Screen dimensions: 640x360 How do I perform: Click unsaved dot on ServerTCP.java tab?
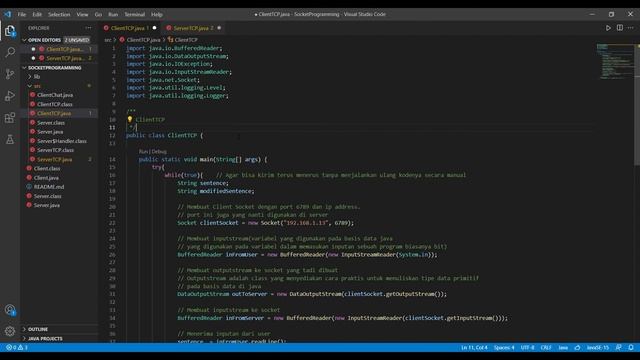[x=219, y=28]
